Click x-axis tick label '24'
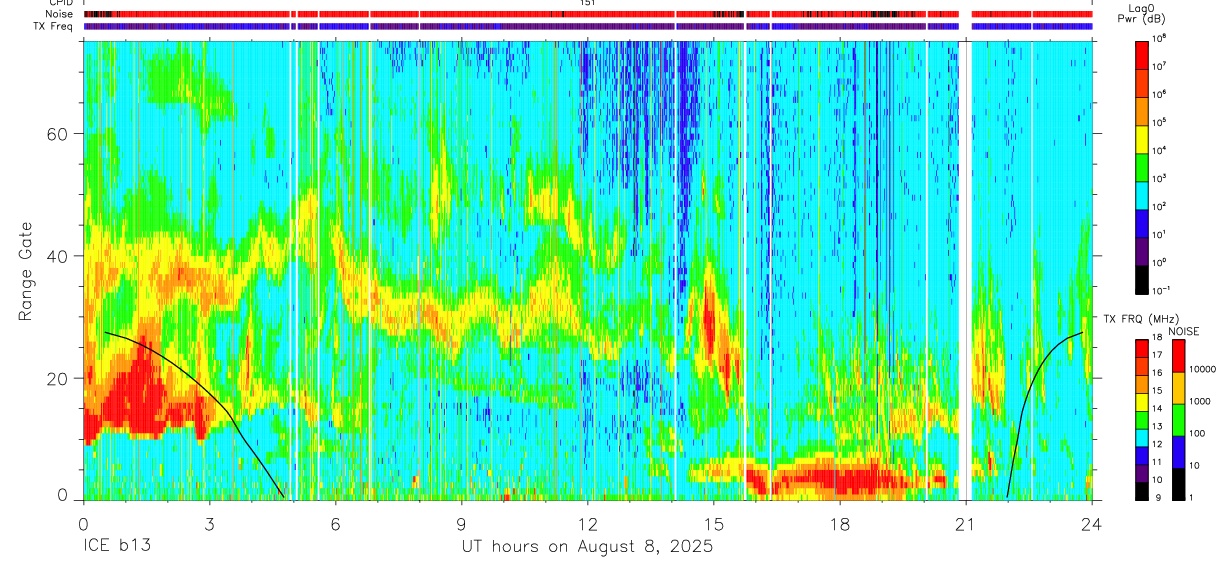This screenshot has height=567, width=1228. tap(1092, 523)
